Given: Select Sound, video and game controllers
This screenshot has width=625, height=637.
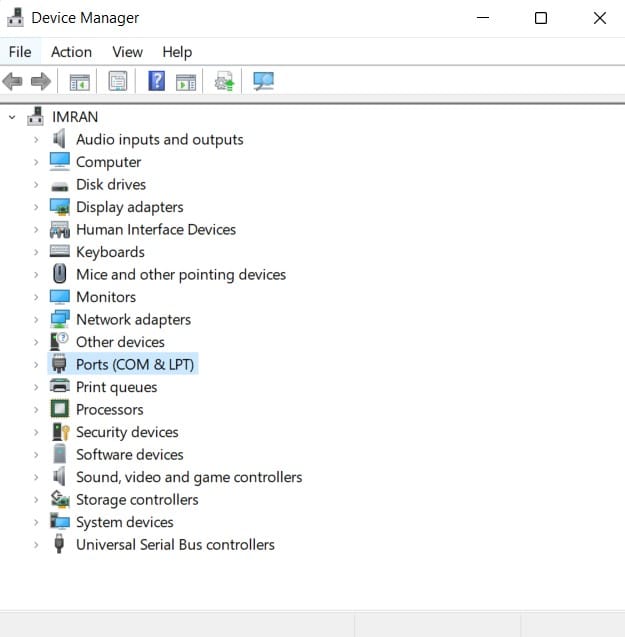Looking at the screenshot, I should [x=189, y=477].
